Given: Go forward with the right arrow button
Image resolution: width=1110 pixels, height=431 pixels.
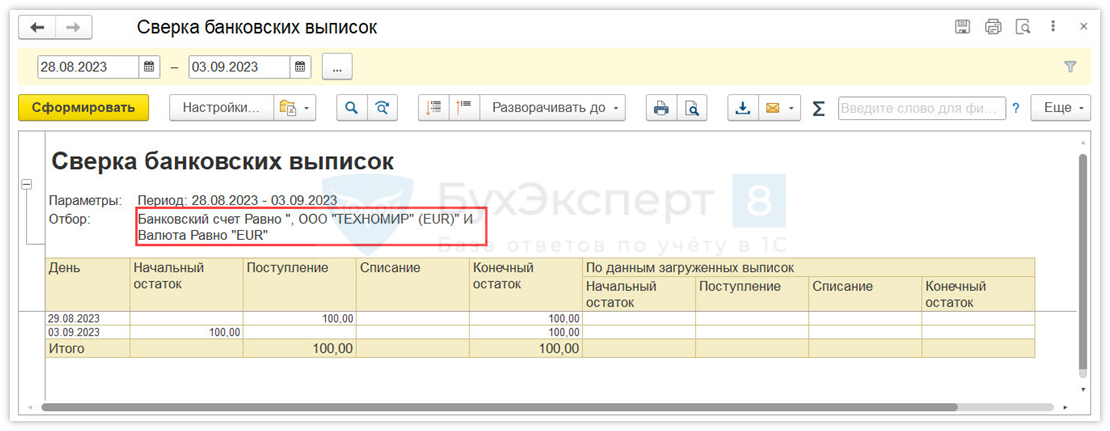Looking at the screenshot, I should point(73,27).
